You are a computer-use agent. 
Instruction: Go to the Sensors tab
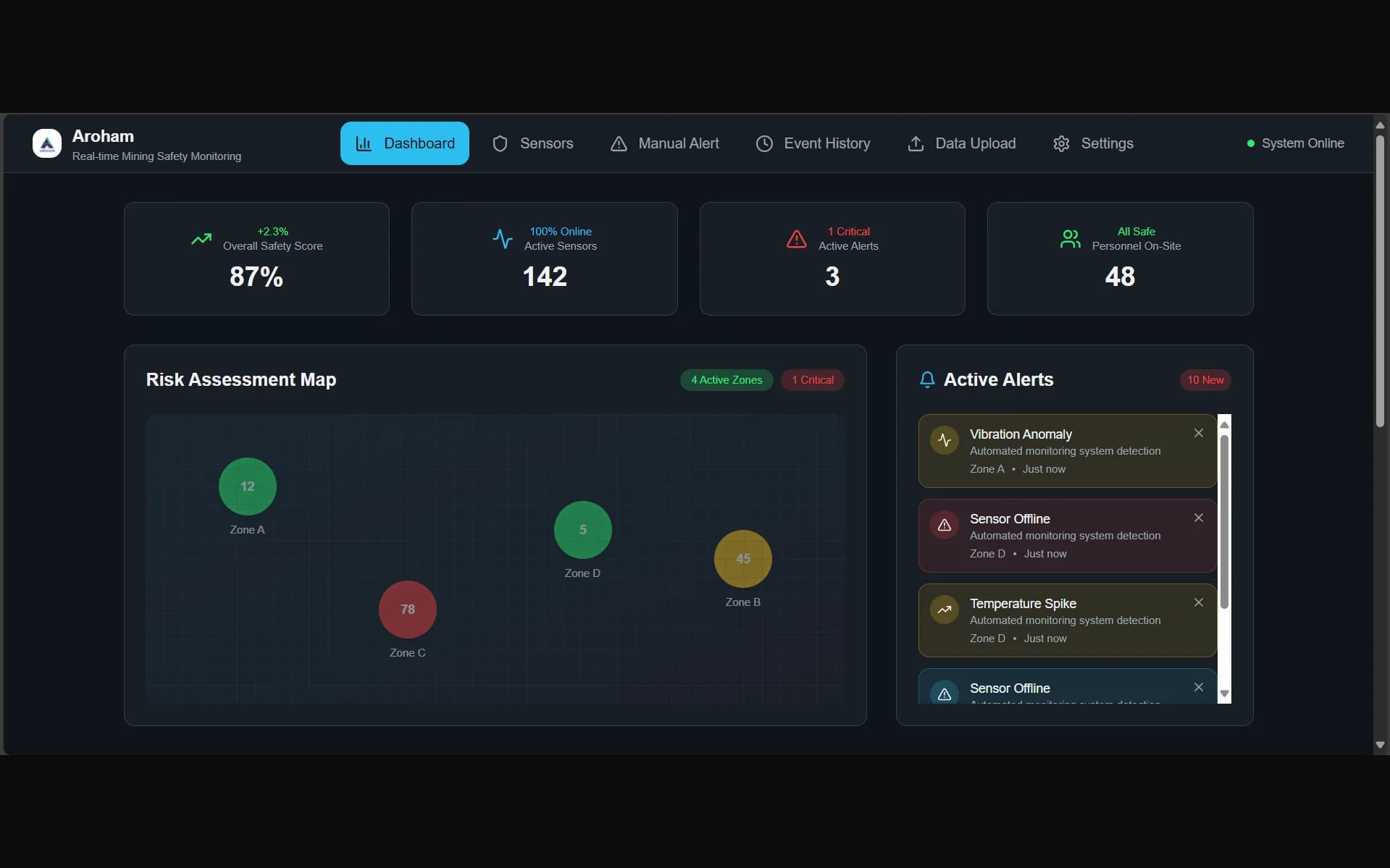532,143
